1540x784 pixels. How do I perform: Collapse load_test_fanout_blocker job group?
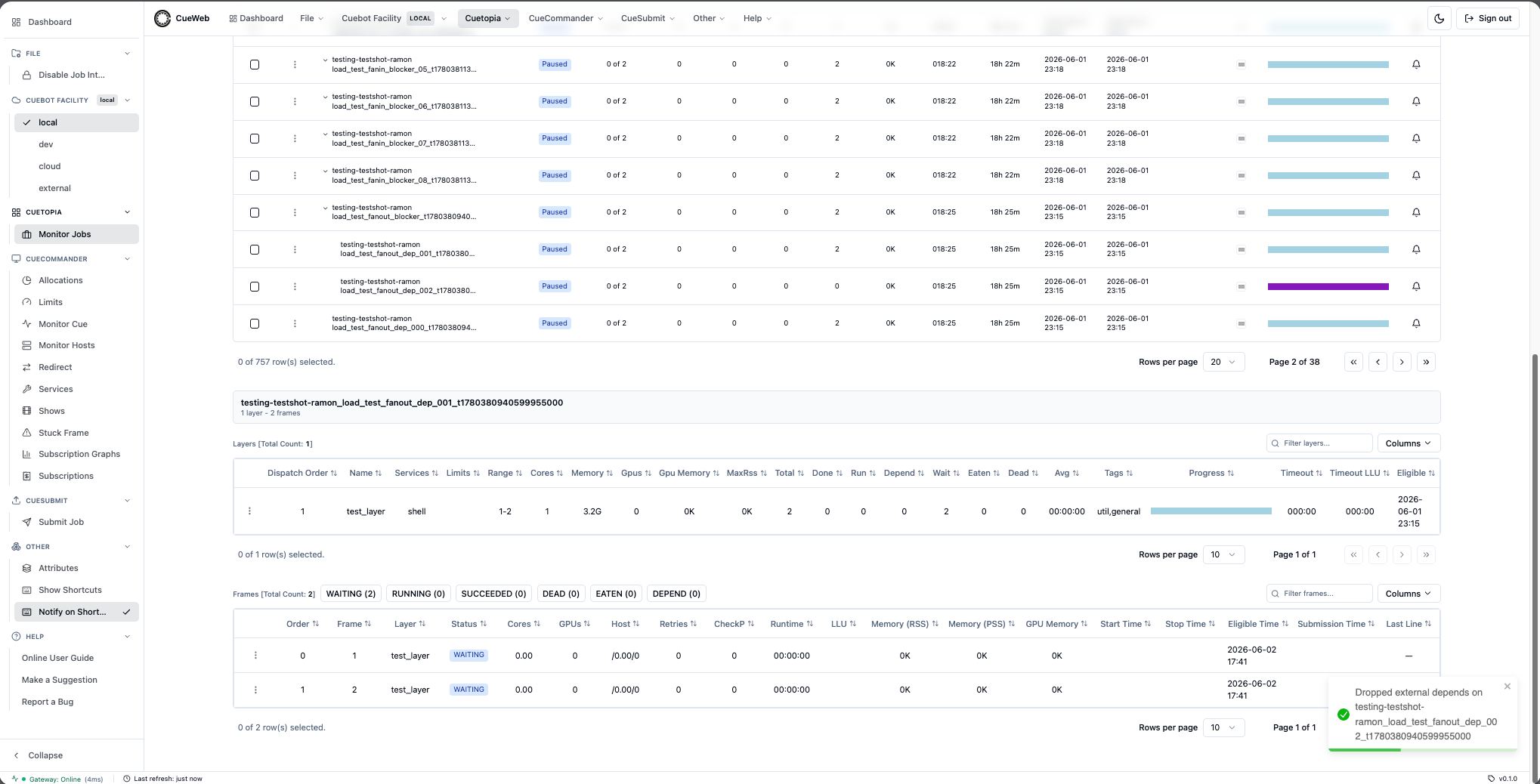pos(326,208)
